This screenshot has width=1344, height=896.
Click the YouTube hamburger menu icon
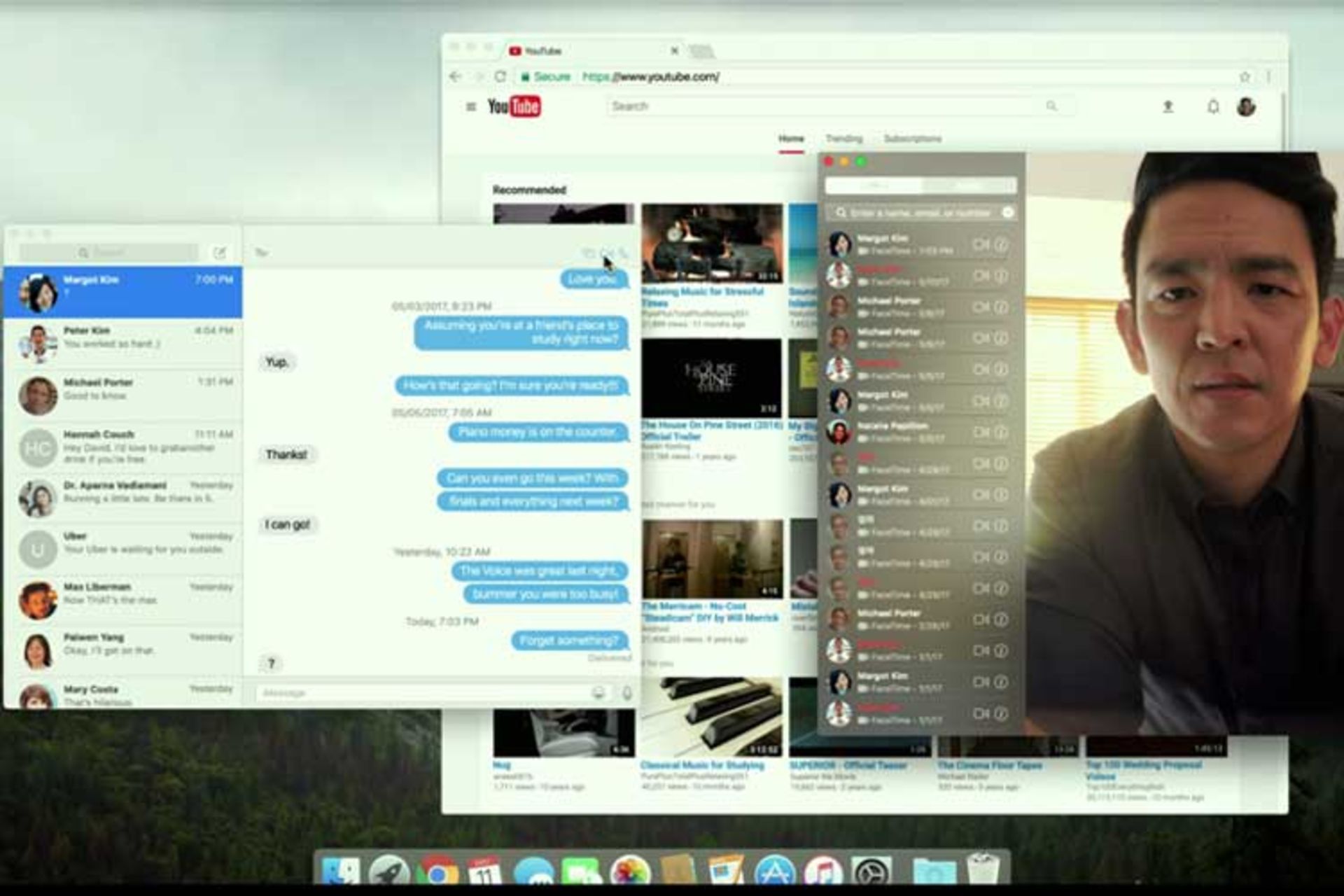471,106
